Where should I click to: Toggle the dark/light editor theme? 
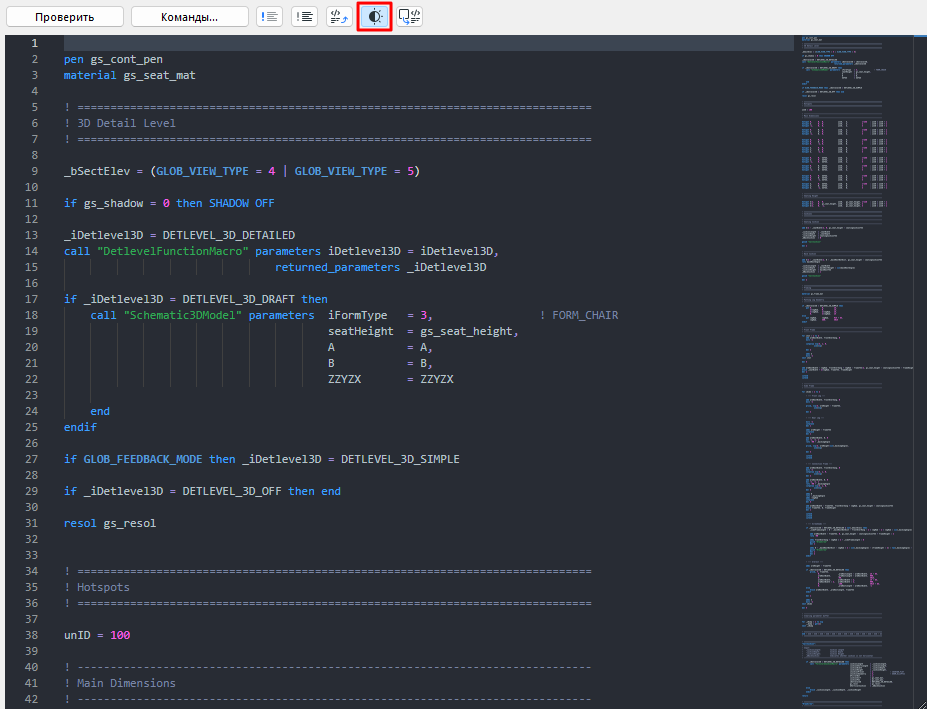tap(375, 17)
